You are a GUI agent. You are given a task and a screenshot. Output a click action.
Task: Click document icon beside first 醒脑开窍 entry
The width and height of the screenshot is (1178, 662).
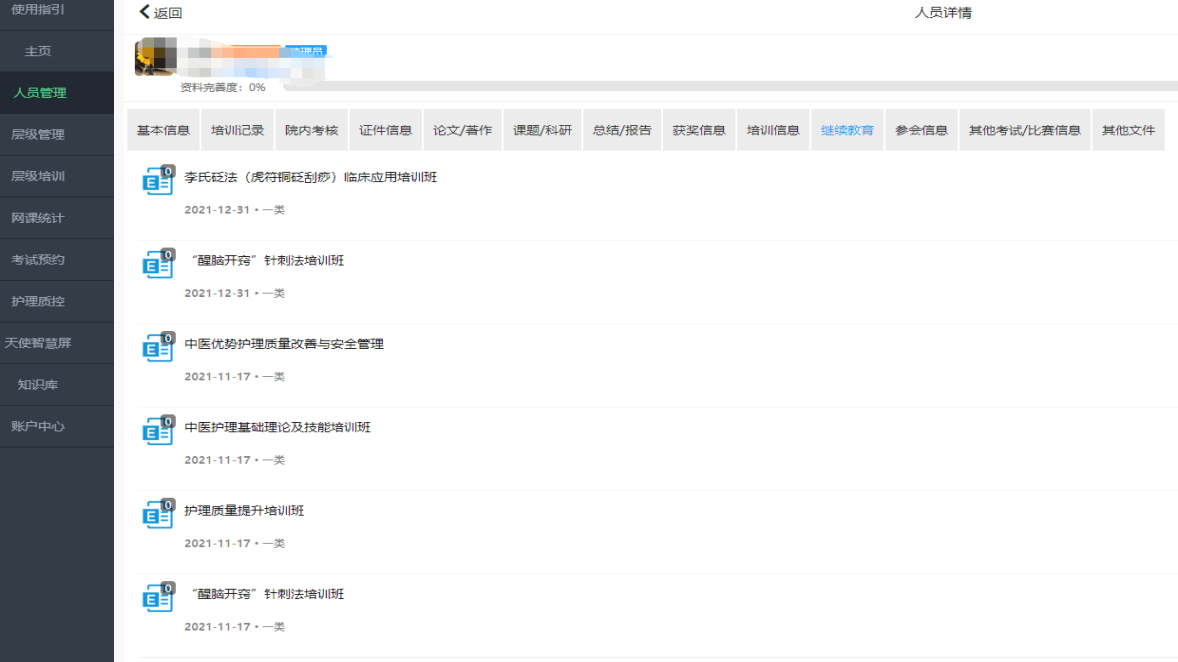coord(157,265)
